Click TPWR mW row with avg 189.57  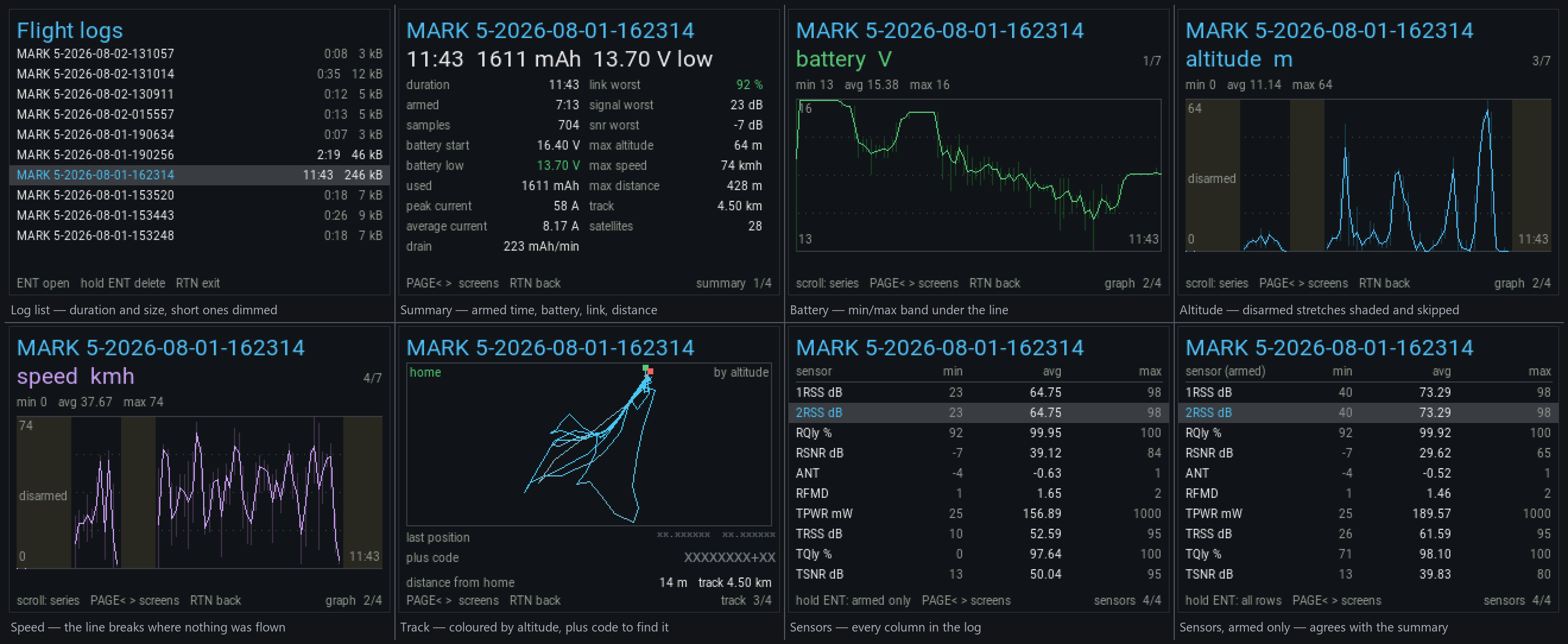[1368, 513]
